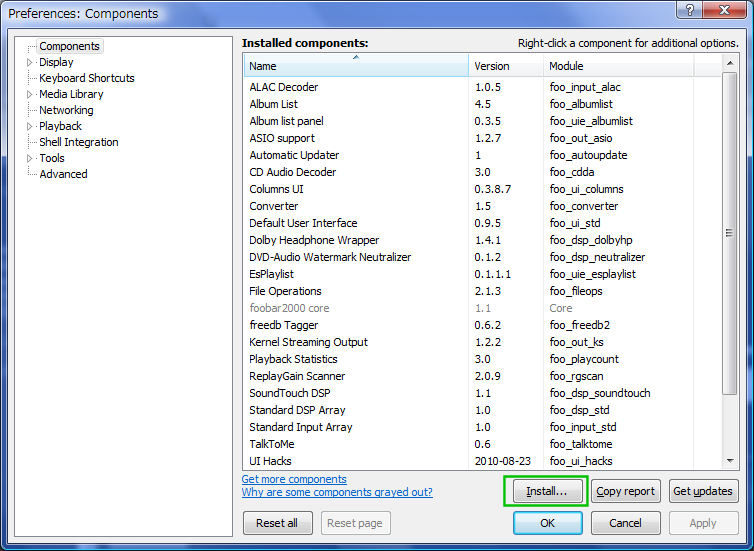Click the Reset all button
This screenshot has height=551, width=754.
(277, 523)
